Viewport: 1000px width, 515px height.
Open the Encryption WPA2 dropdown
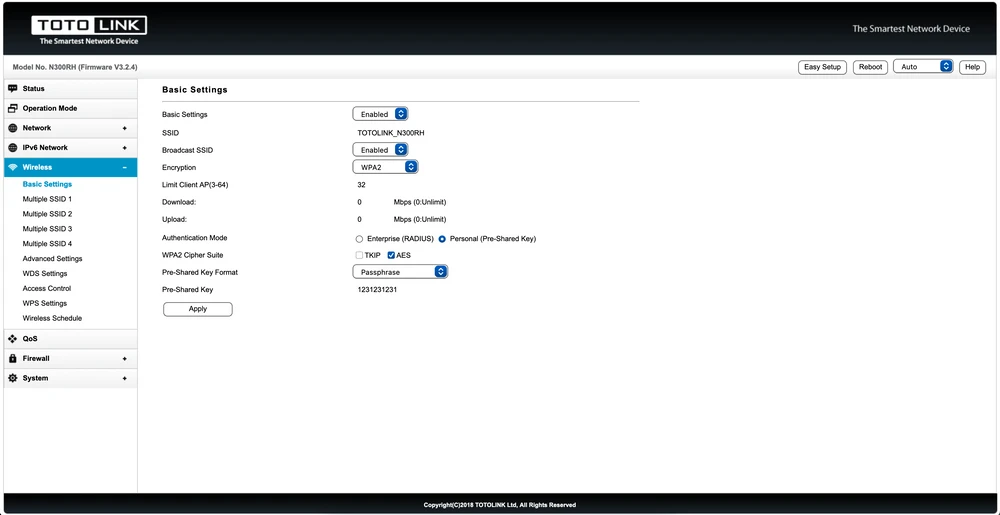pos(385,167)
